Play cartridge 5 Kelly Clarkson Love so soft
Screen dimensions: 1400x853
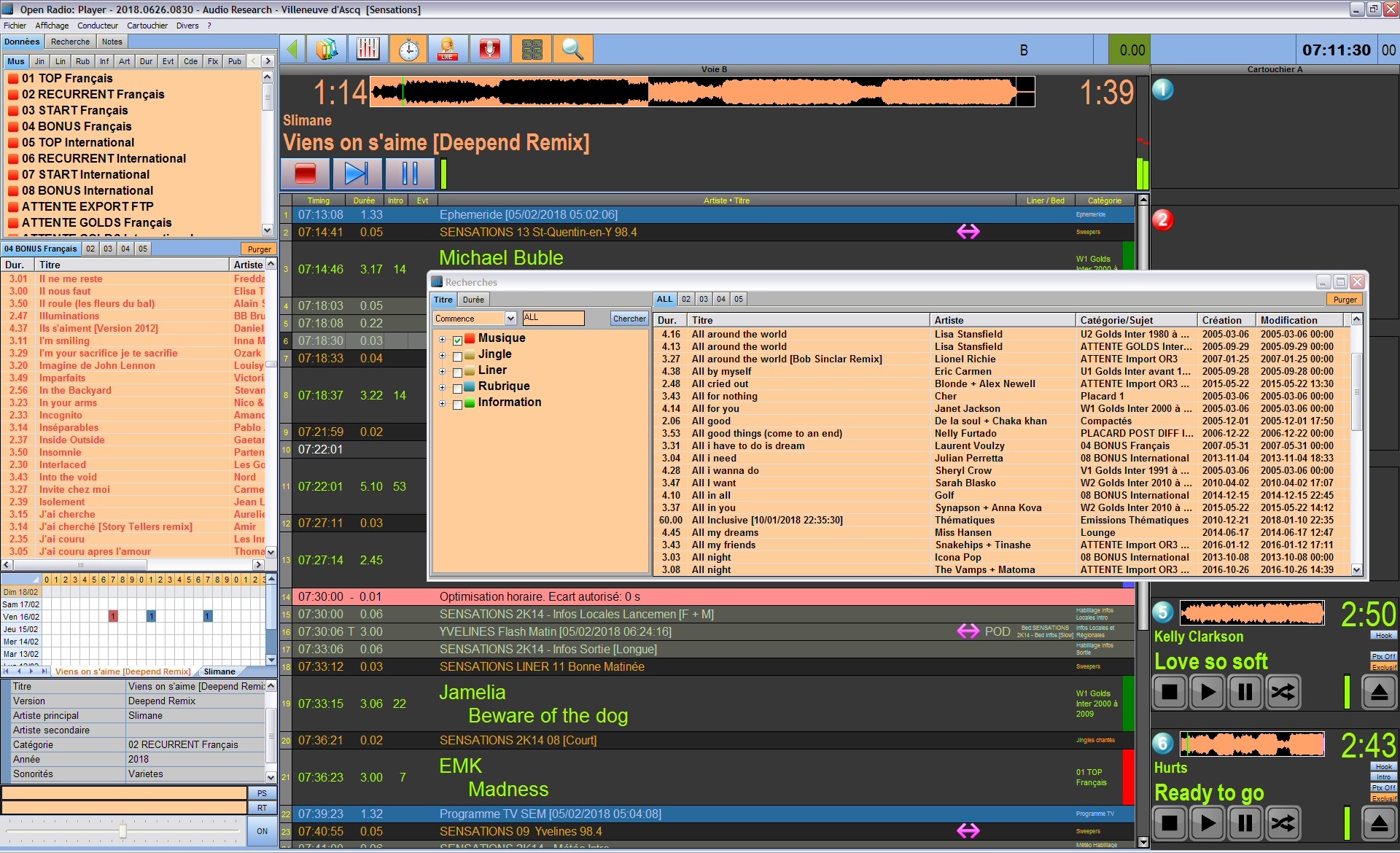(1207, 692)
